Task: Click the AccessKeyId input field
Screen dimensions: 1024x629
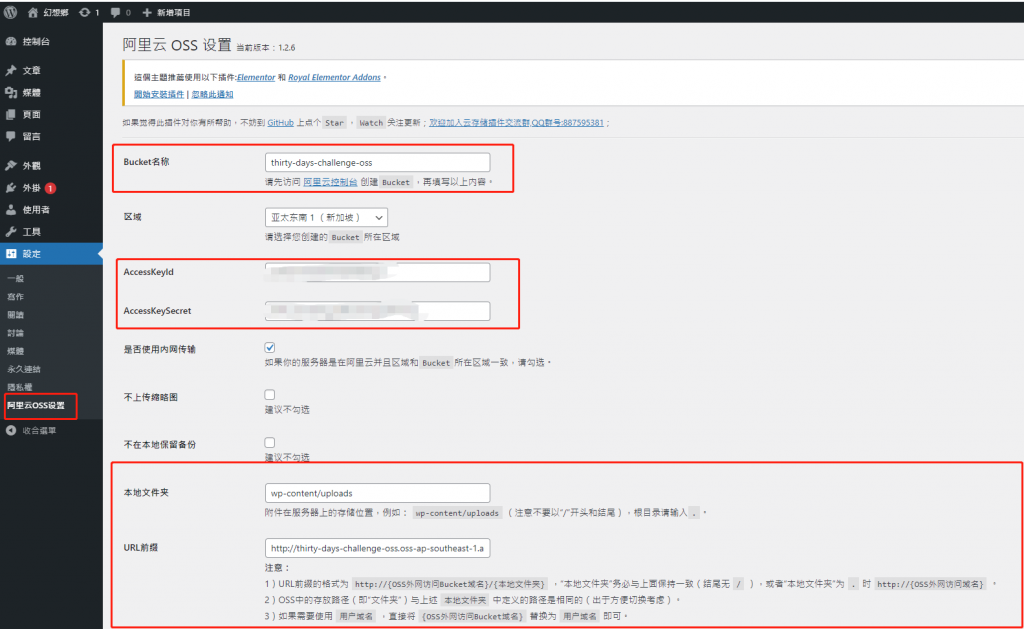Action: 377,272
